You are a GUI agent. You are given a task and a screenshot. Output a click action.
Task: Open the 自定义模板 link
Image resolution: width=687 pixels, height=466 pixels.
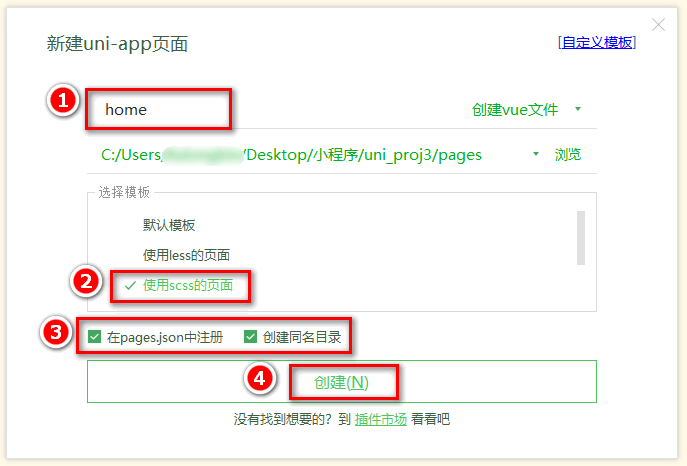(x=597, y=42)
